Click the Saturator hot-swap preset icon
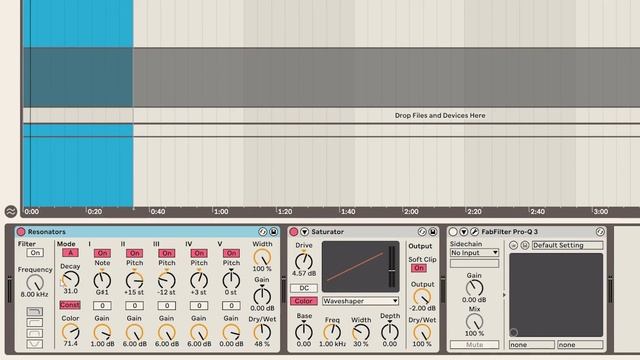Viewport: 640px width, 360px height. (x=422, y=232)
